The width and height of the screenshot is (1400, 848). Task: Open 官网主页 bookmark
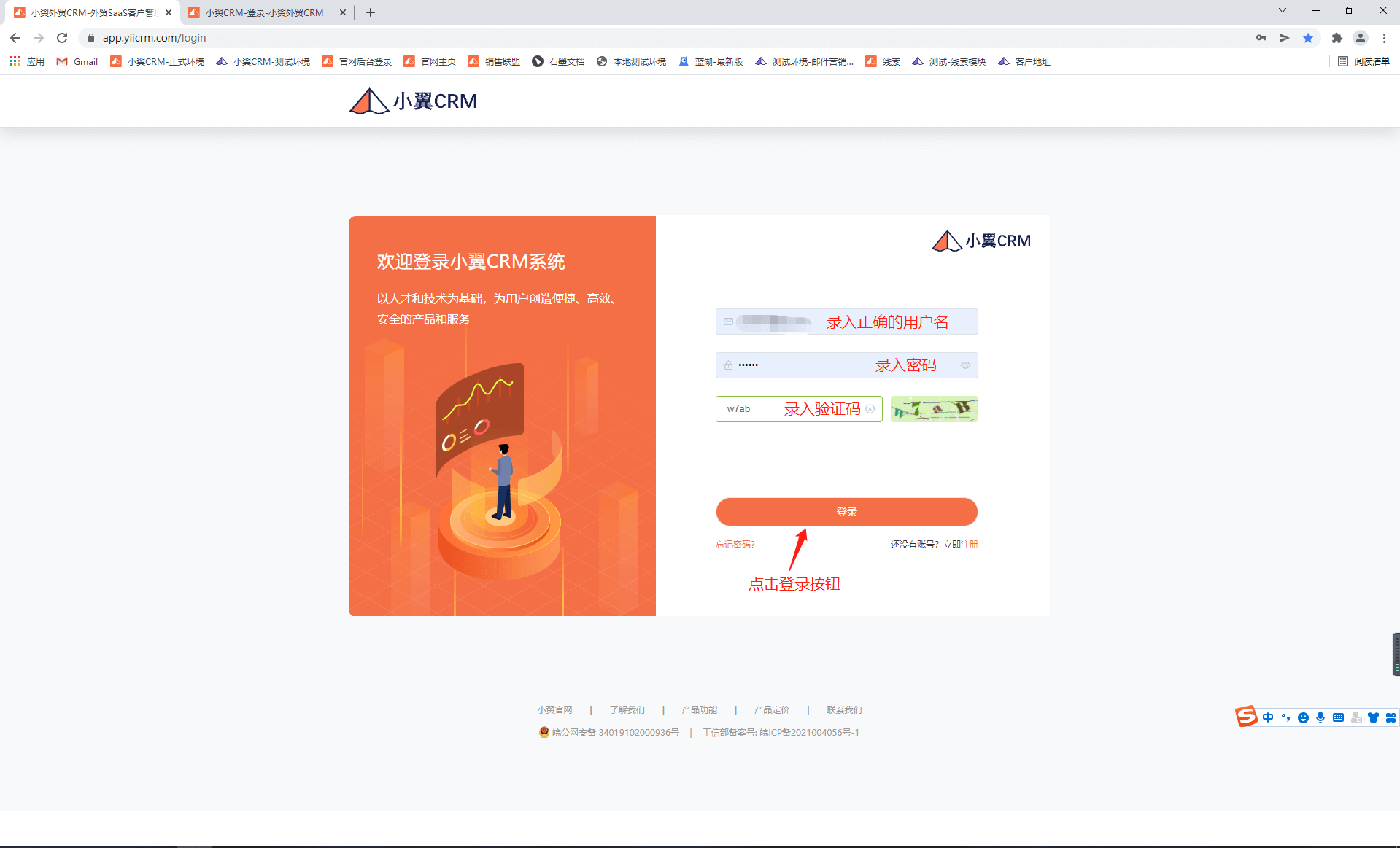point(430,62)
